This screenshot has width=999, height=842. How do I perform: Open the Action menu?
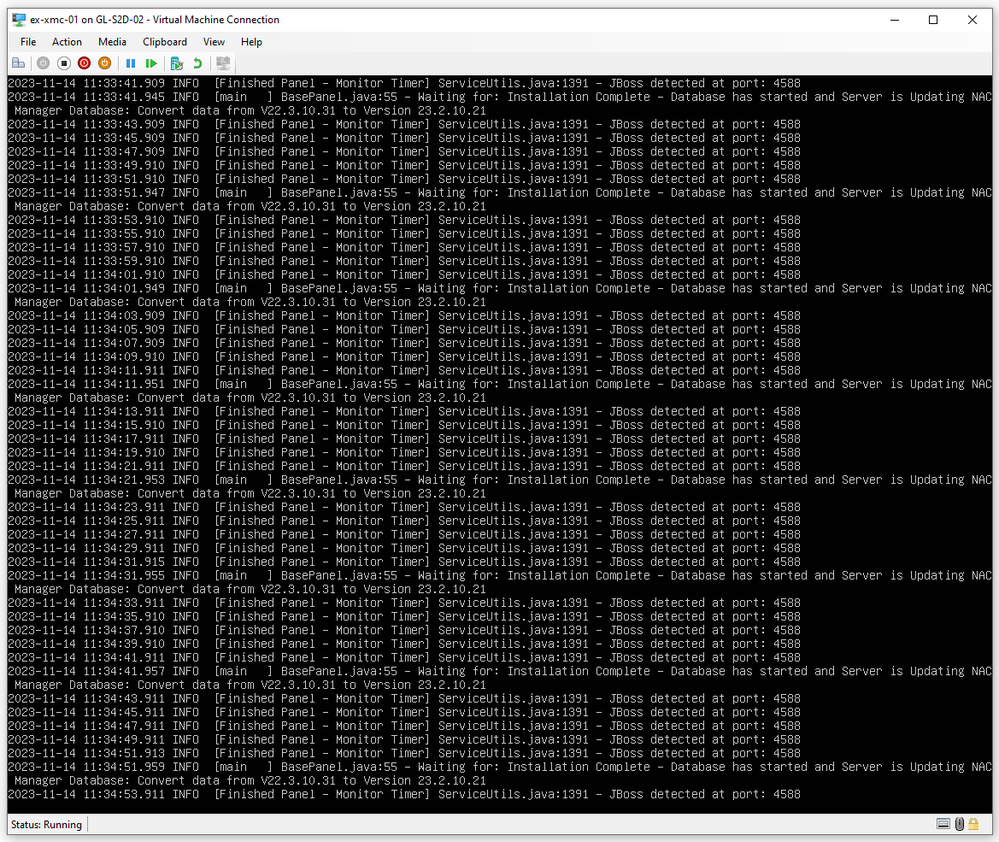pos(67,42)
